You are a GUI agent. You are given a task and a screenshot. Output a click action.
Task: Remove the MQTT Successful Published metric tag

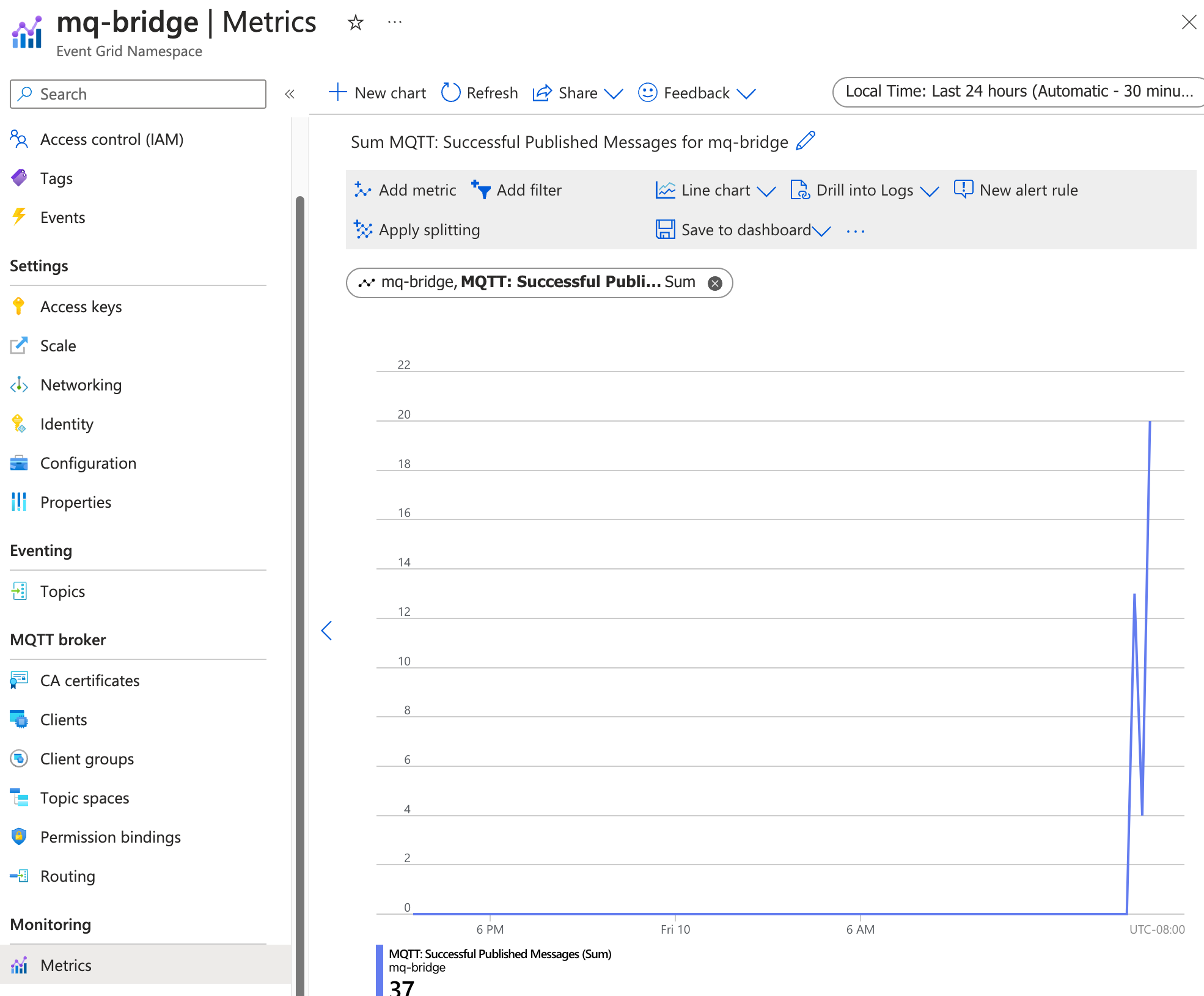click(x=717, y=283)
